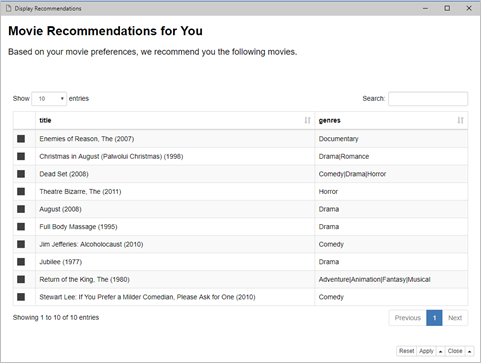Screen dimensions: 481x363
Task: Select the Jubilee (1977) row checkbox
Action: (21, 262)
